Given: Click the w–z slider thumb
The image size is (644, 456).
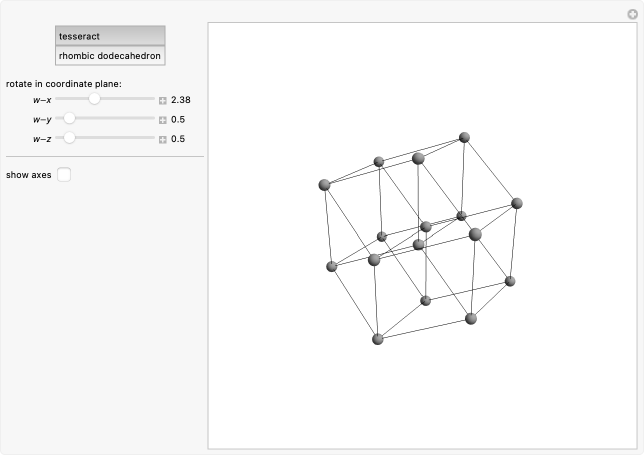Looking at the screenshot, I should point(69,138).
